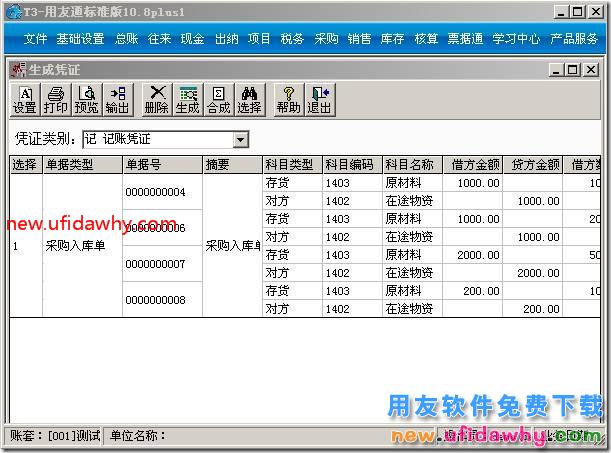611x453 pixels.
Task: Click the 单据号 column header
Action: (162, 165)
